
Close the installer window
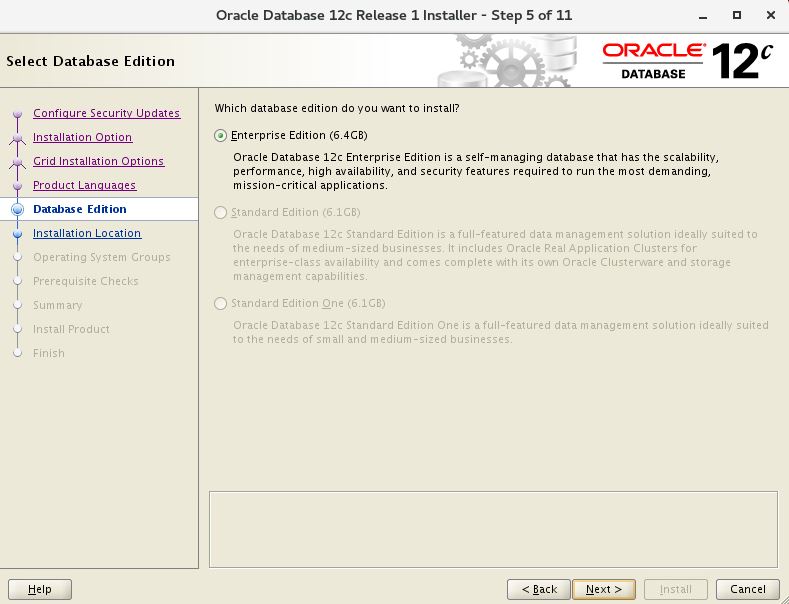[x=770, y=16]
